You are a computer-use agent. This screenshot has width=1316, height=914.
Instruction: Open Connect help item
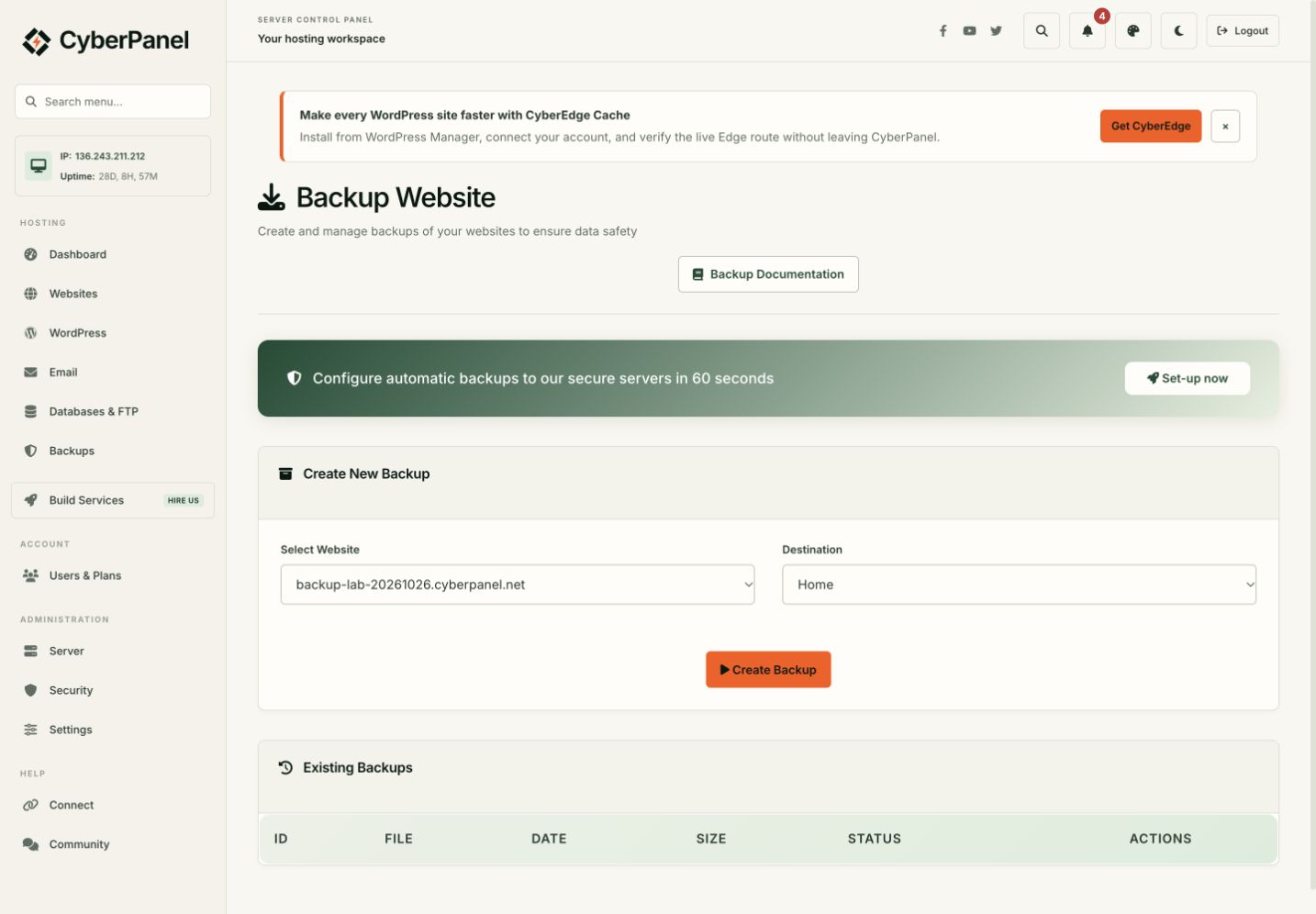(x=113, y=805)
